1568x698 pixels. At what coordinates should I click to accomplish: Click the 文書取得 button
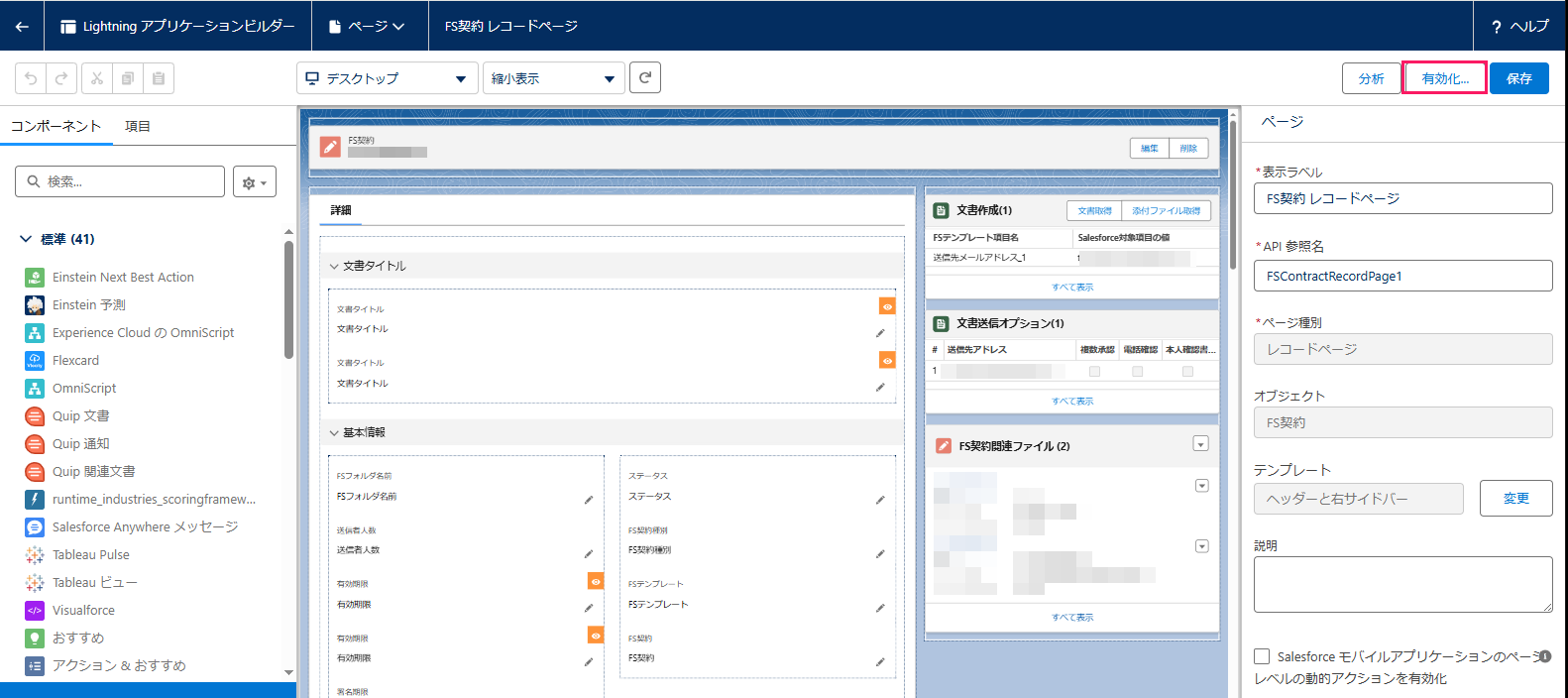pyautogui.click(x=1094, y=210)
